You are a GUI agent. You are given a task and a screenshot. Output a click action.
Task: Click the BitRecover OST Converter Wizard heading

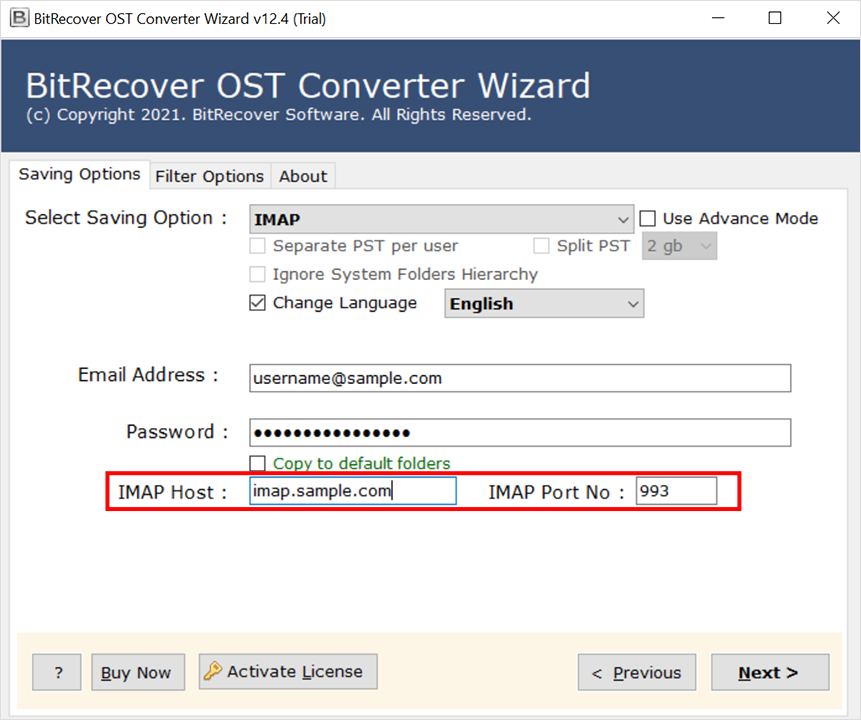tap(308, 85)
